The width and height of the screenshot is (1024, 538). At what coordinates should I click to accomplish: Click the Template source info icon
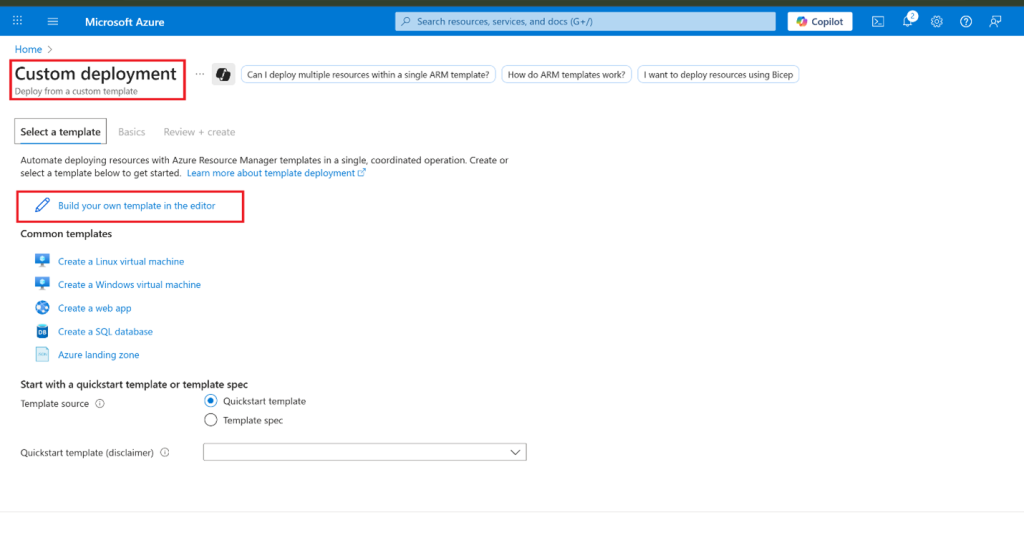(x=100, y=404)
